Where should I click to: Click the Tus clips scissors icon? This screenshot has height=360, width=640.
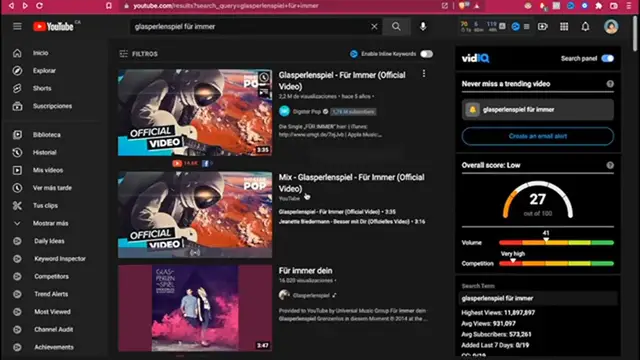[17, 206]
